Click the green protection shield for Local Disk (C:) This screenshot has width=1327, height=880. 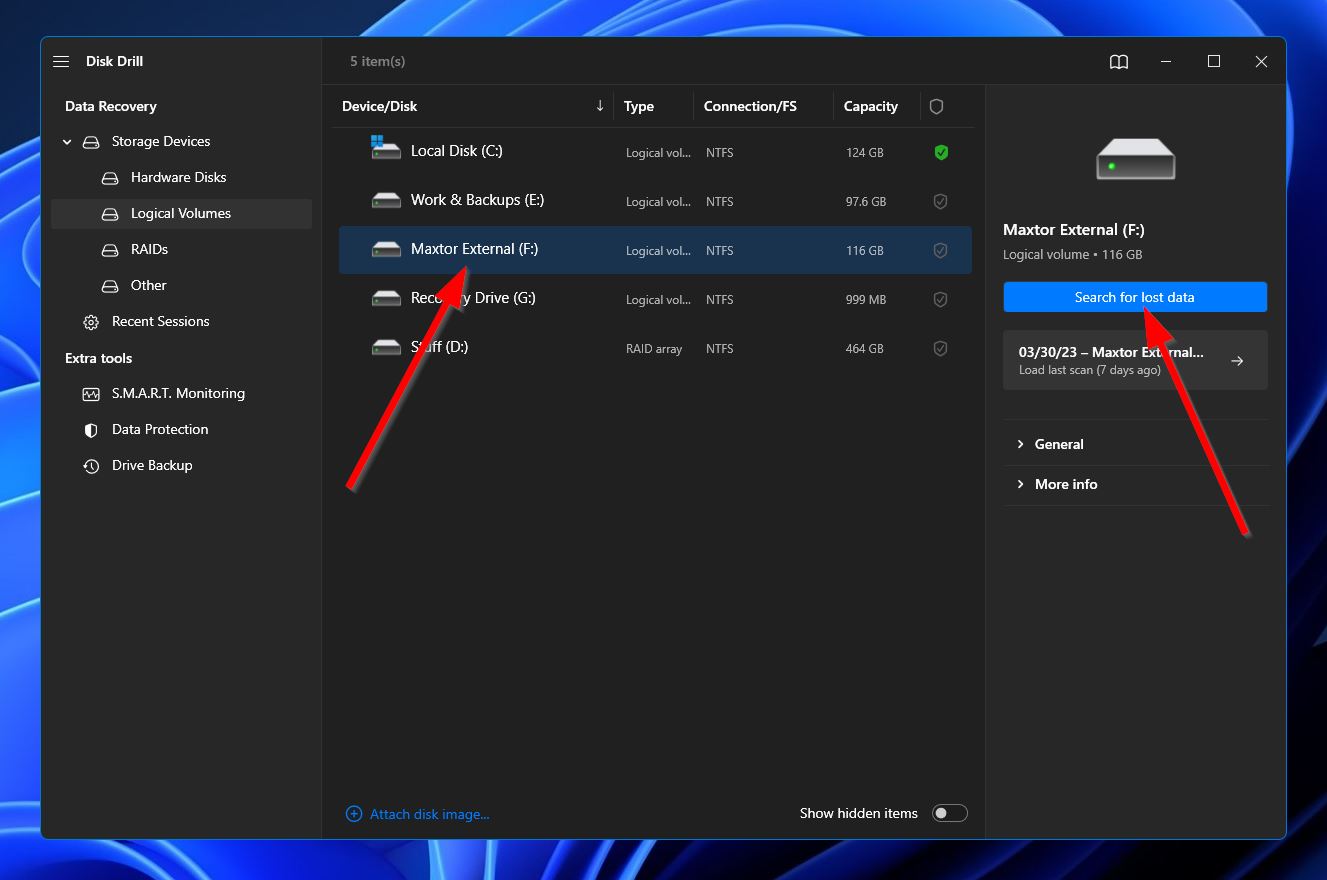click(940, 153)
